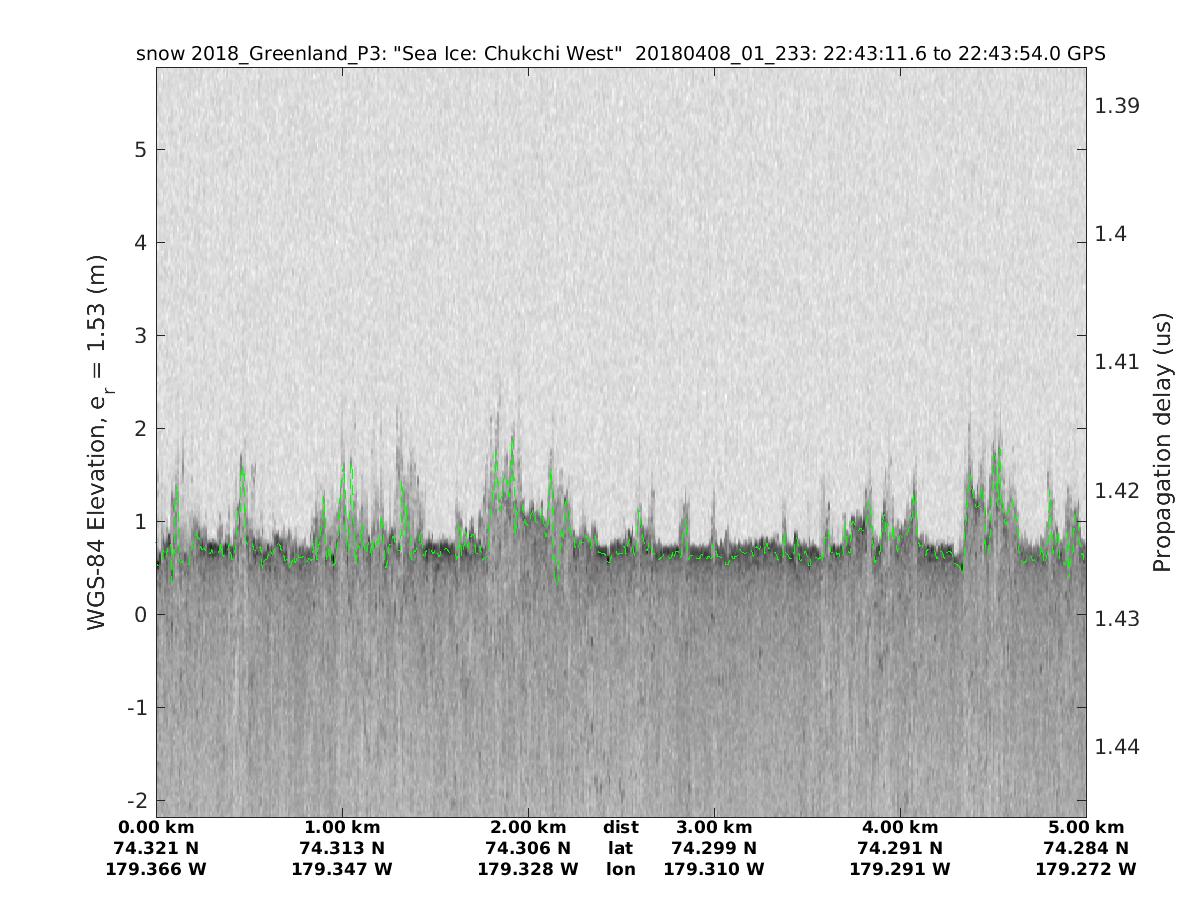Click the 1.43 propagation delay tick label

pyautogui.click(x=1118, y=619)
